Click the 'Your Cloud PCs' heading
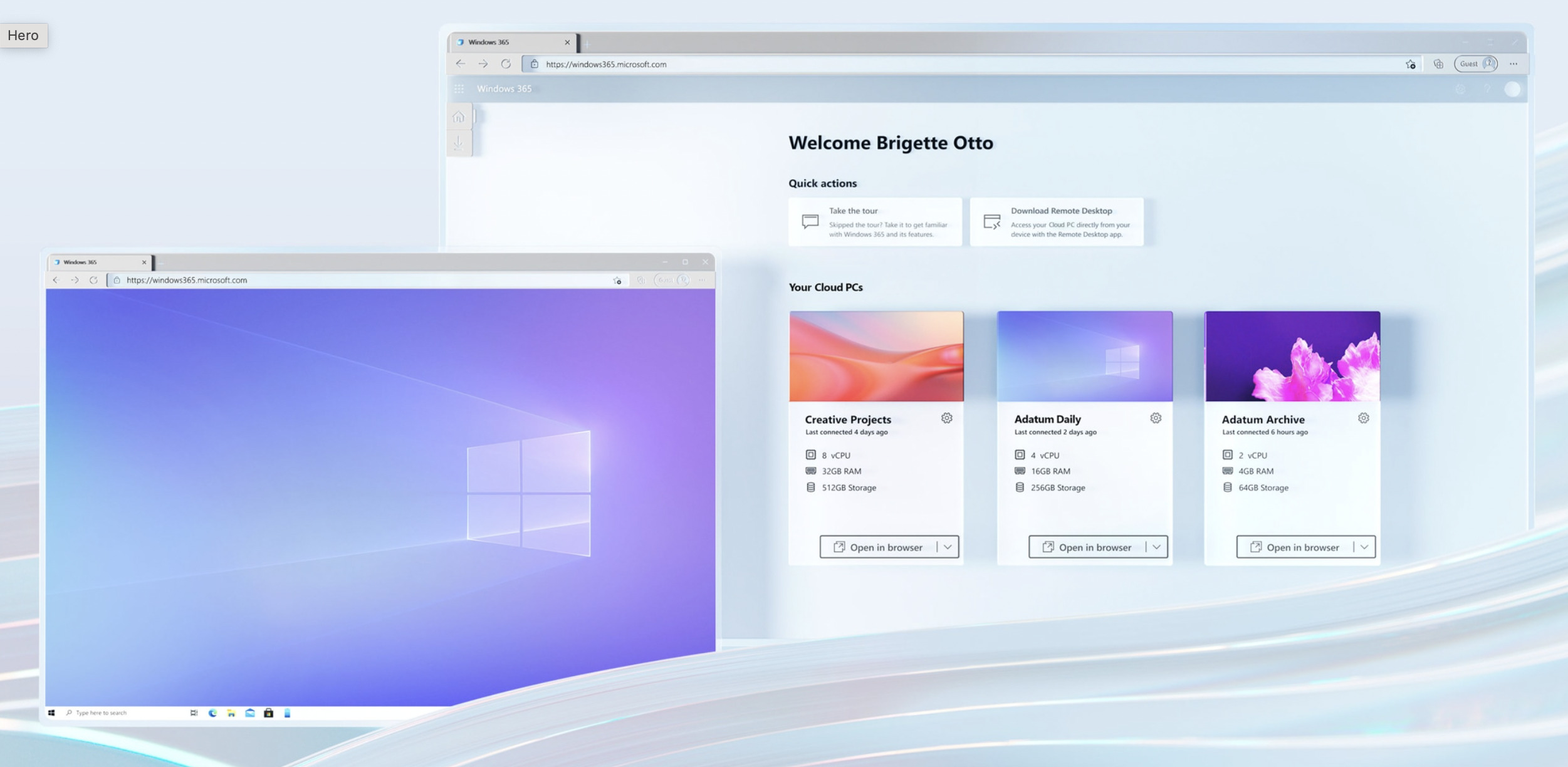This screenshot has height=767, width=1568. [825, 287]
